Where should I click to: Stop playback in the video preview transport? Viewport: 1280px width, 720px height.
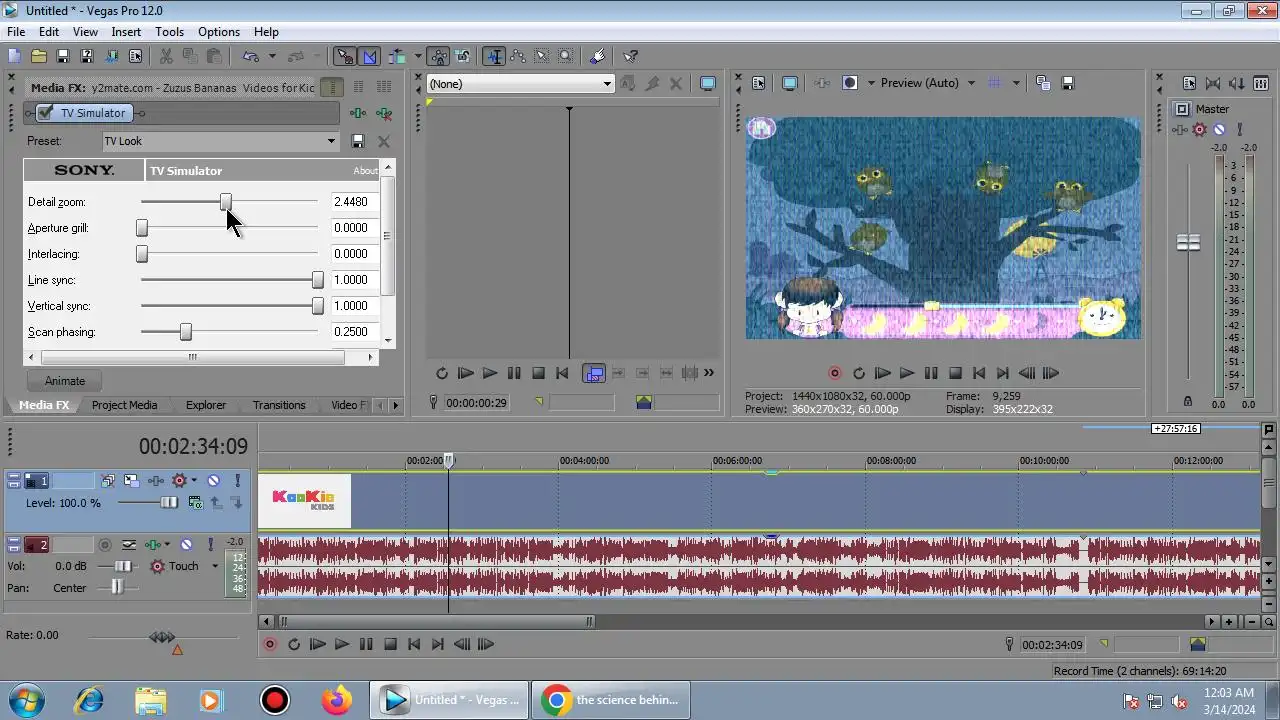click(955, 373)
